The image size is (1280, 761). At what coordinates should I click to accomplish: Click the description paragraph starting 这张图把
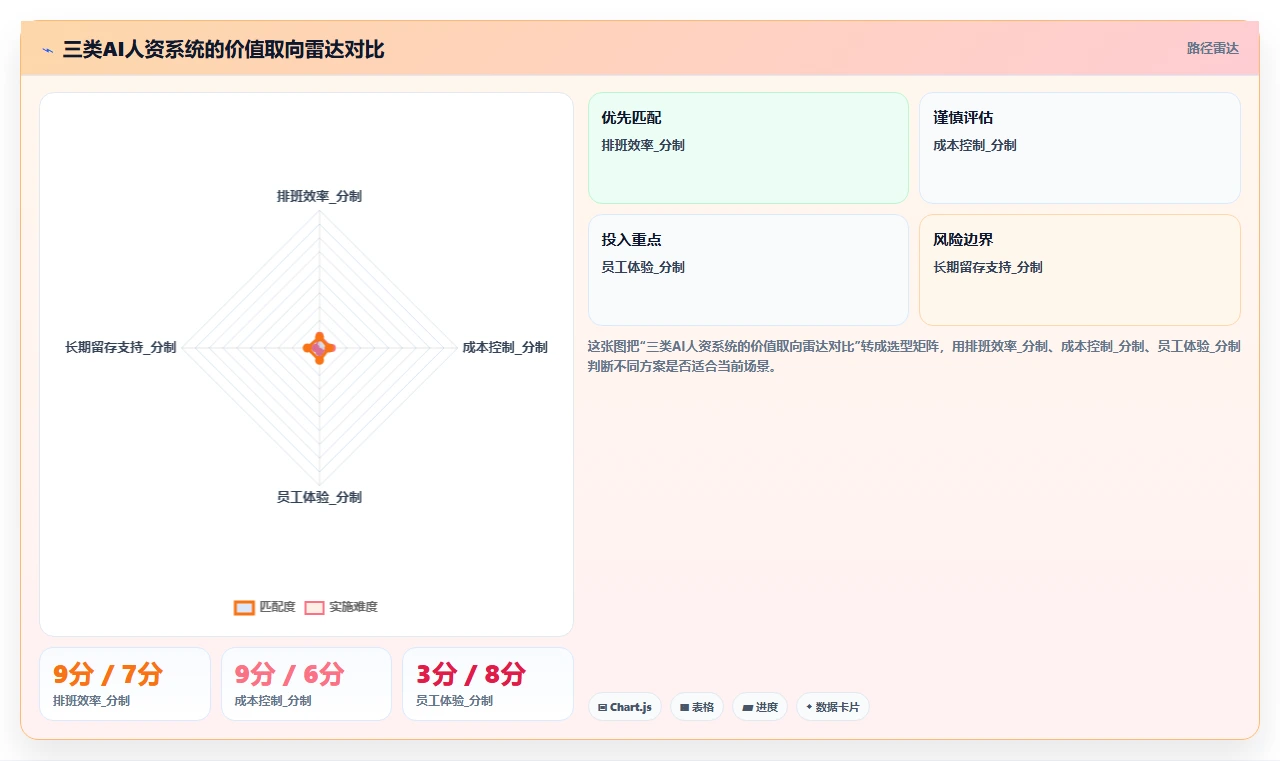914,356
